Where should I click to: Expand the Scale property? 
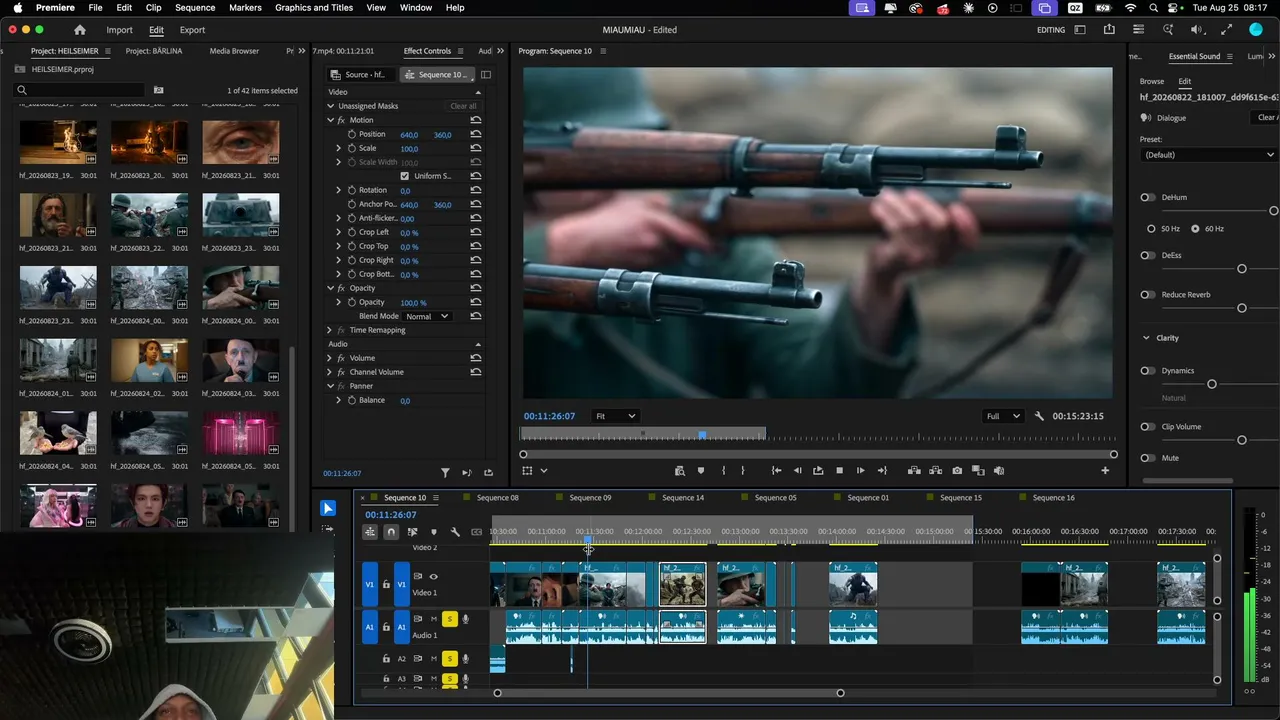[339, 148]
